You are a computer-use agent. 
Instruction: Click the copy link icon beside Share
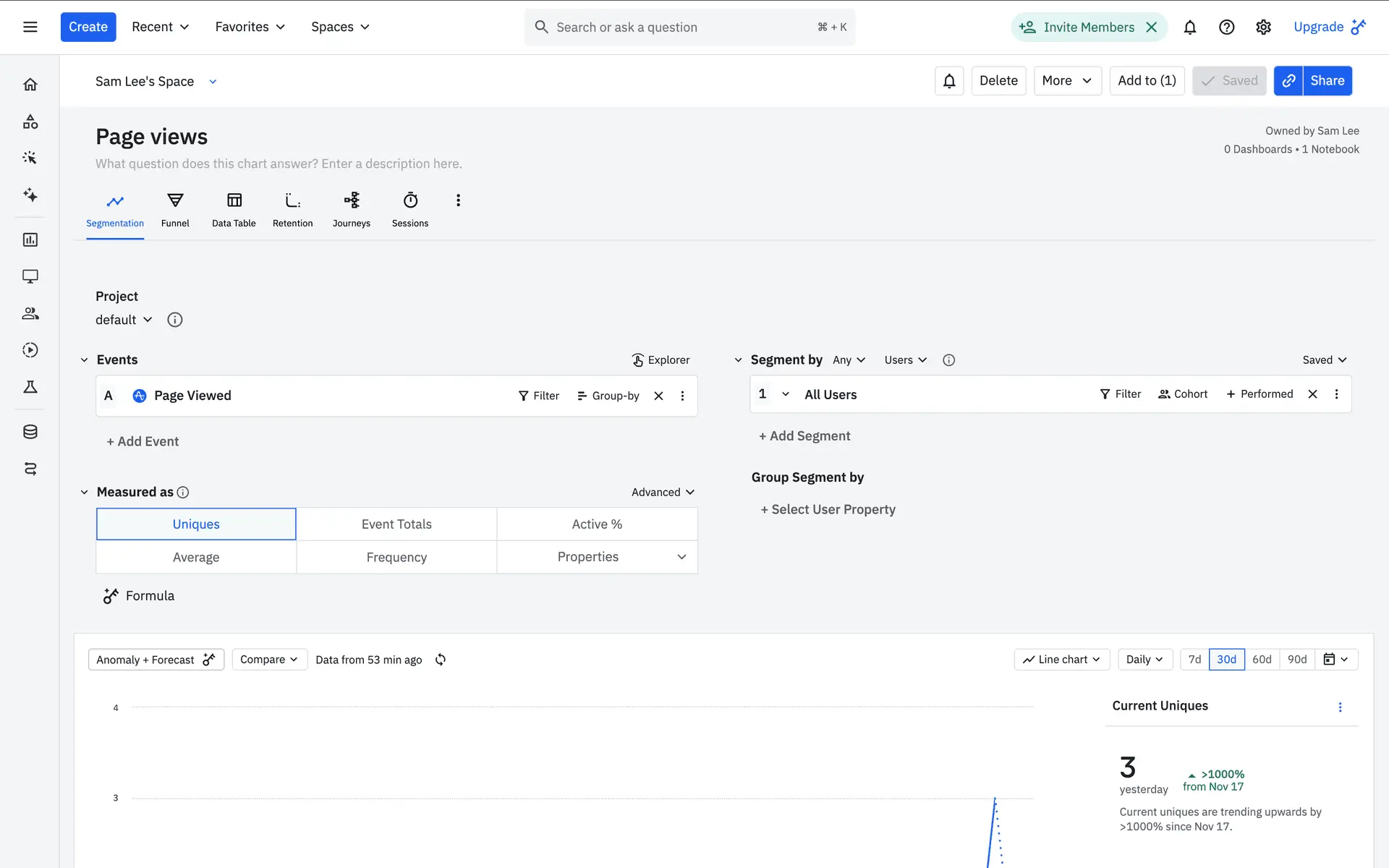point(1288,81)
